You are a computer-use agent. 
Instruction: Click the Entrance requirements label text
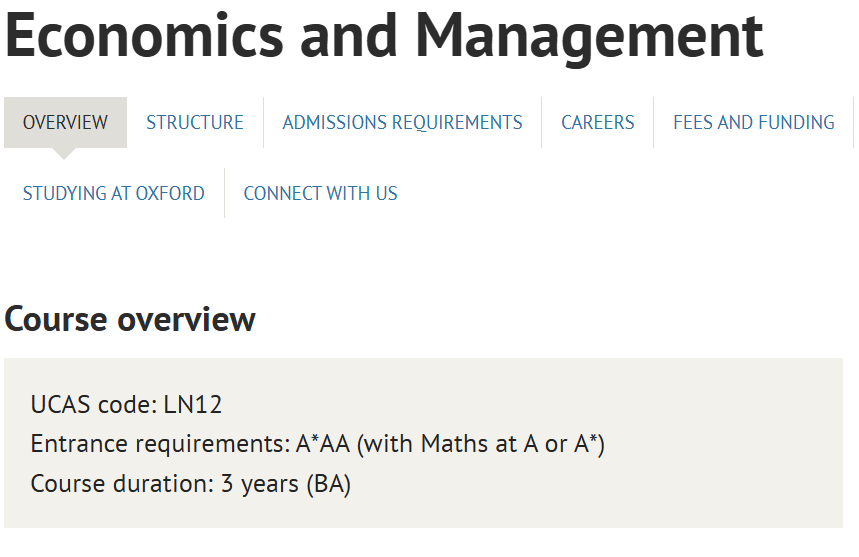pyautogui.click(x=160, y=444)
